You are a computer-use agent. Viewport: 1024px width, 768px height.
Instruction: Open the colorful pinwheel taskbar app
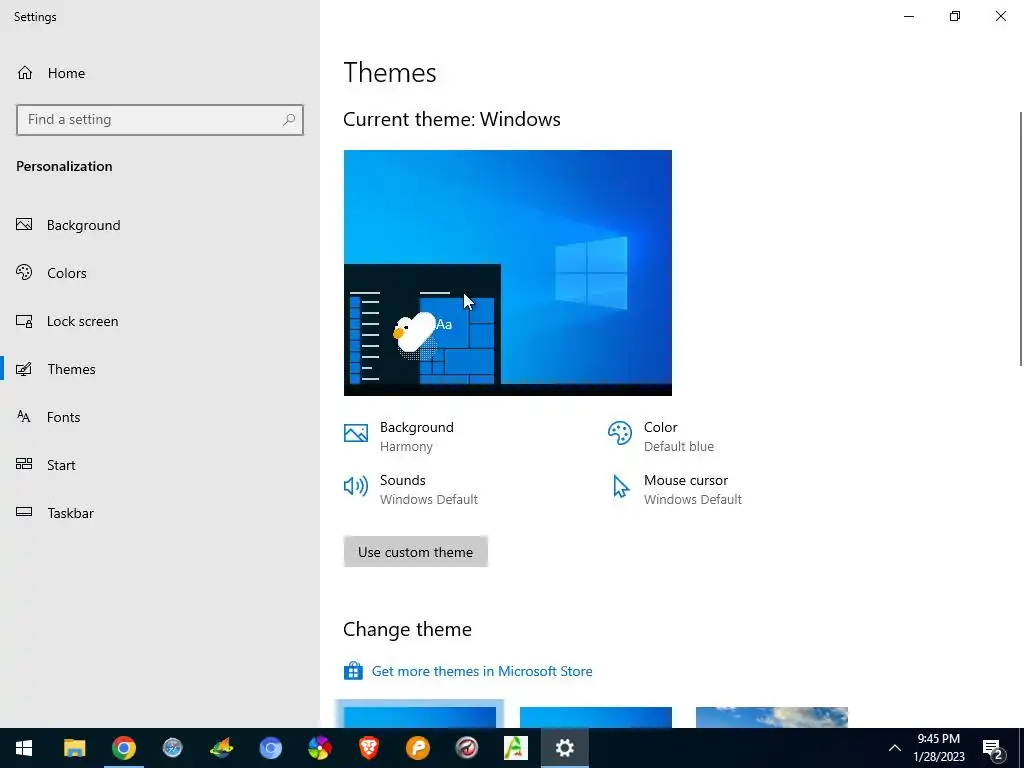click(x=320, y=748)
